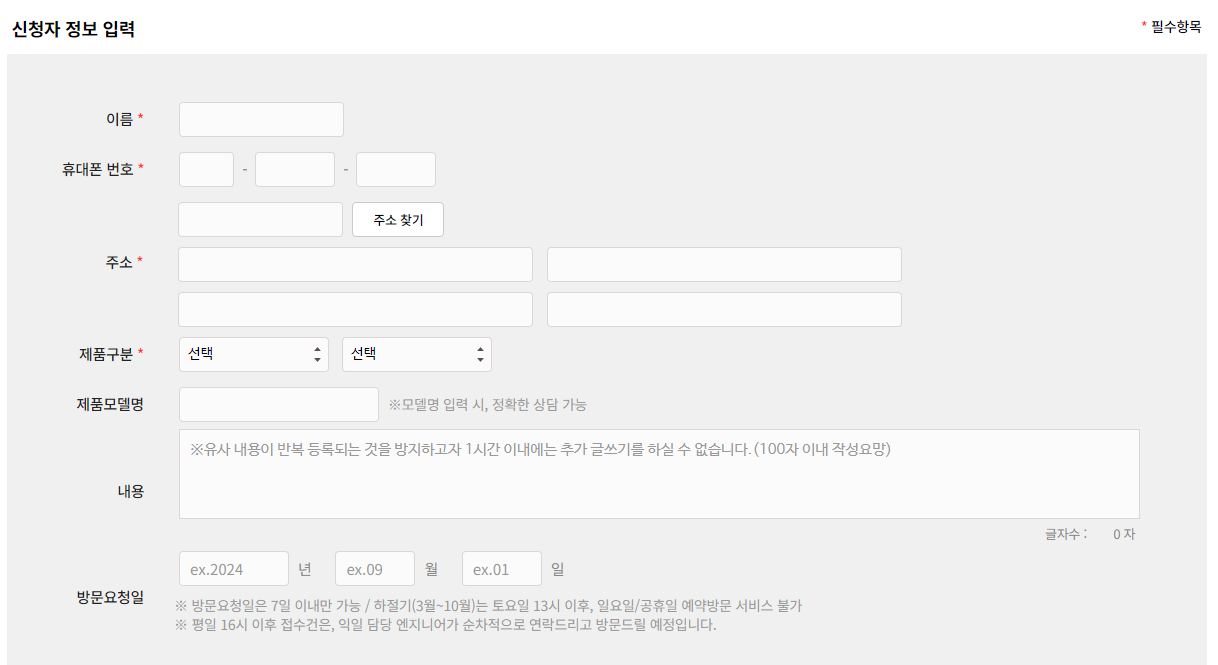1218x665 pixels.
Task: Select the first phone number box
Action: click(206, 169)
